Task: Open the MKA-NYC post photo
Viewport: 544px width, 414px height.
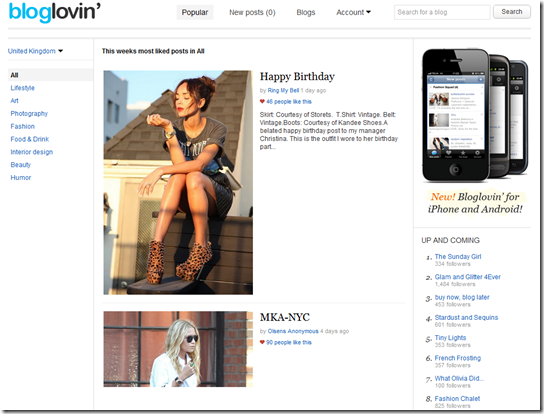Action: pos(178,349)
